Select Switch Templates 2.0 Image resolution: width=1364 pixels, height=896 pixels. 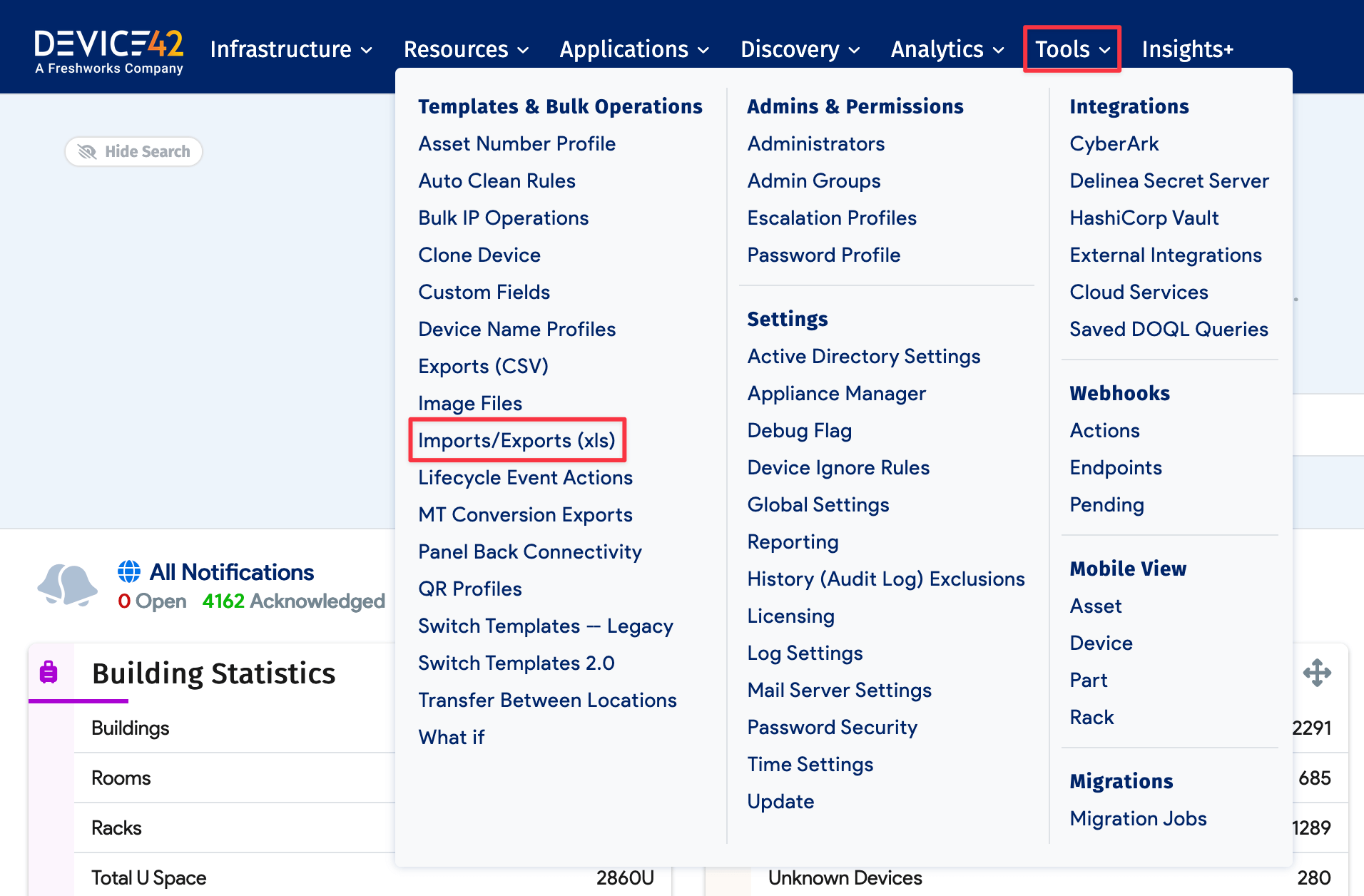click(x=516, y=663)
